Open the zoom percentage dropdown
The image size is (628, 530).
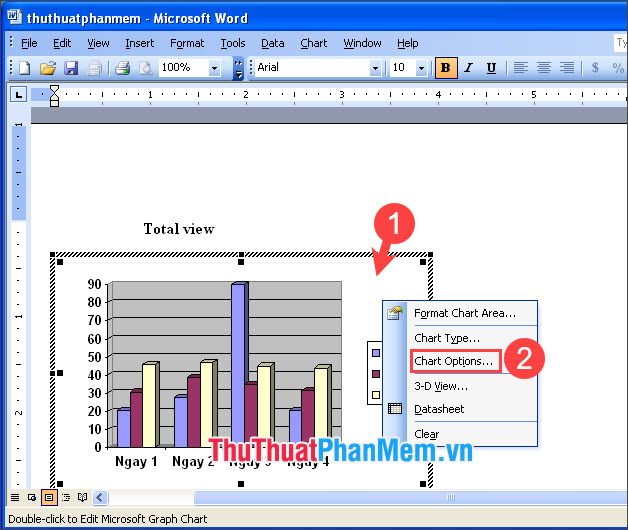coord(215,68)
